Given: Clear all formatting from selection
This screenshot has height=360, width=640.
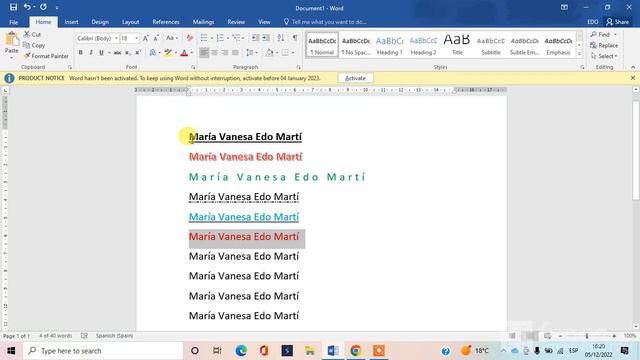Looking at the screenshot, I should (x=189, y=38).
